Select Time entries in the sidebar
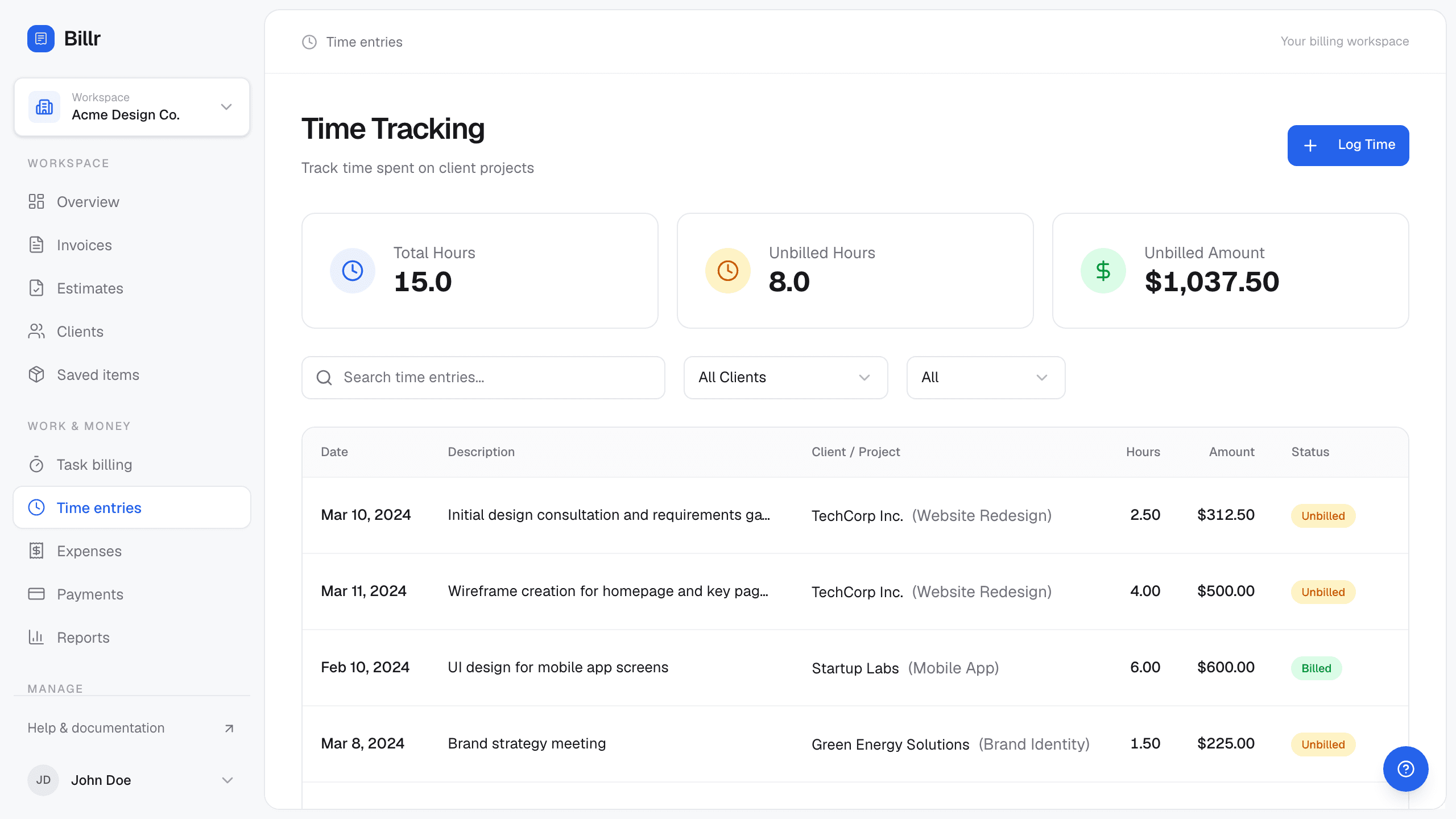Image resolution: width=1456 pixels, height=819 pixels. 132,507
